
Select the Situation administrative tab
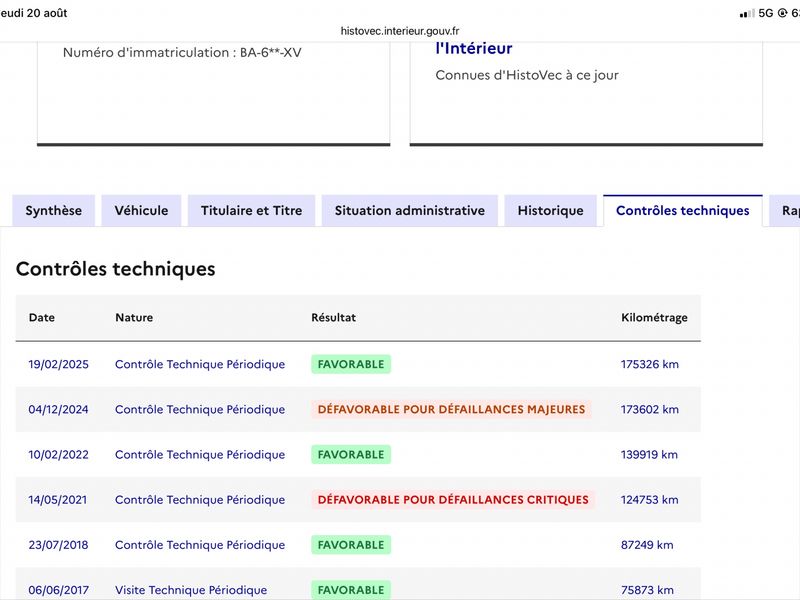410,211
